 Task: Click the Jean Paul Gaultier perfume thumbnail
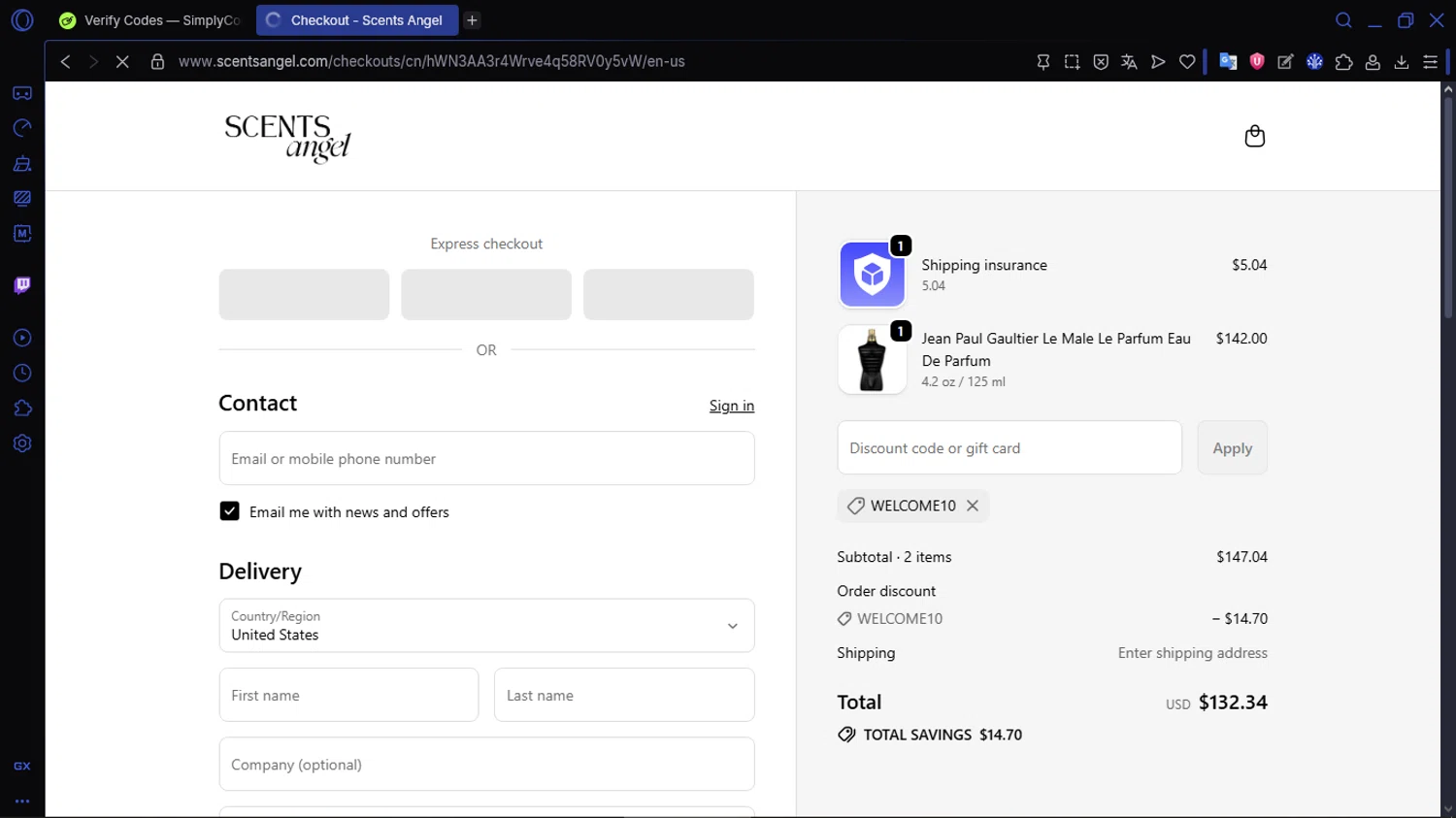point(872,359)
